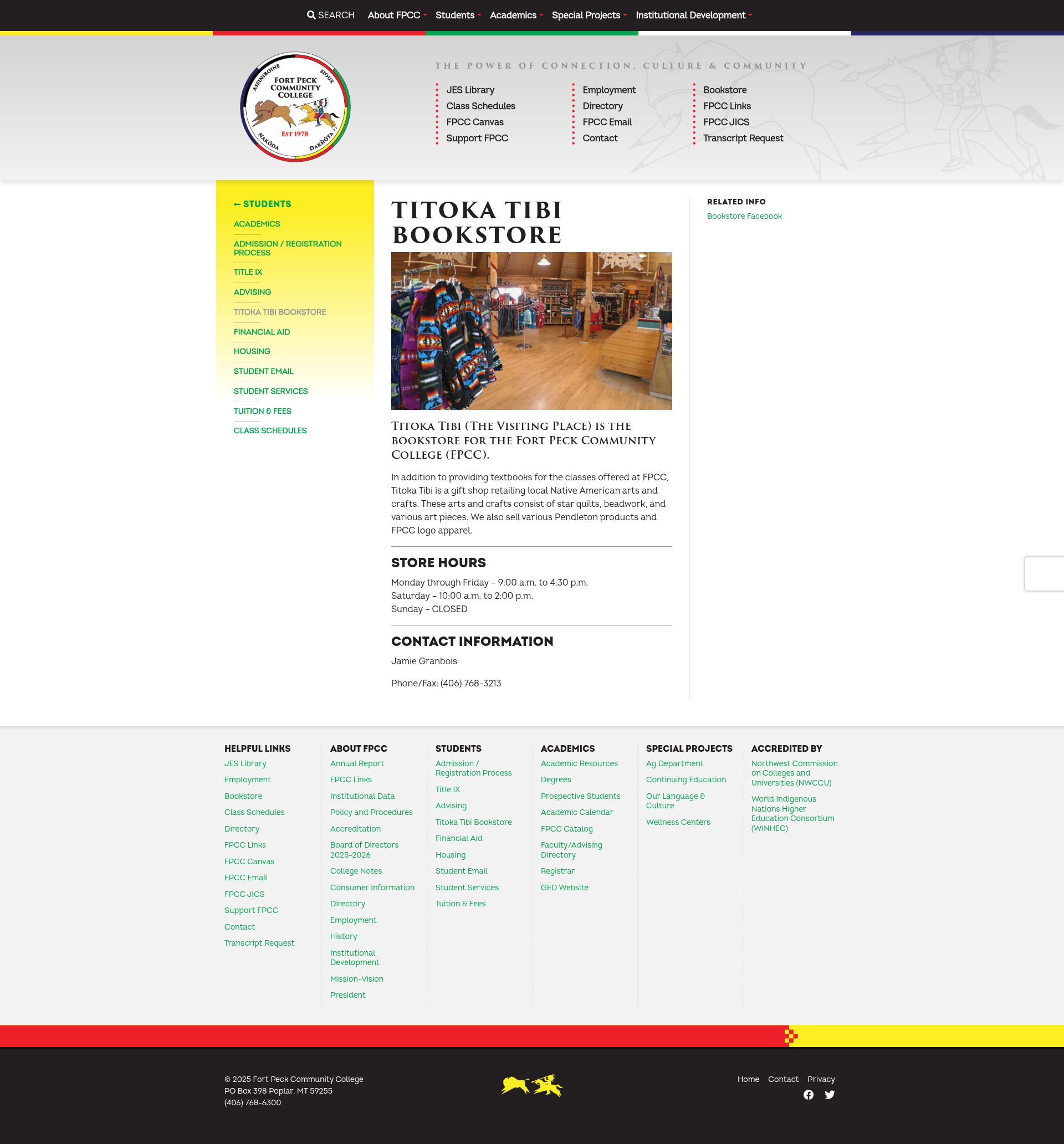Open Board of Directors 2025-2026 link

coord(364,850)
